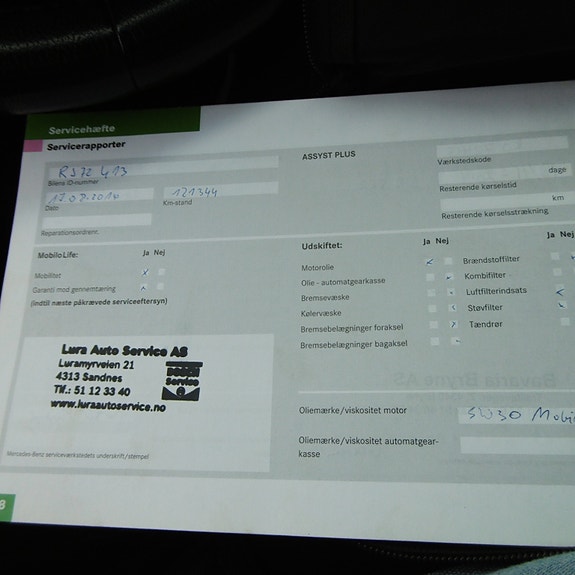Image resolution: width=575 pixels, height=575 pixels.
Task: Click the (indtil næste påkrævede serviceeftersyn) note
Action: click(99, 302)
